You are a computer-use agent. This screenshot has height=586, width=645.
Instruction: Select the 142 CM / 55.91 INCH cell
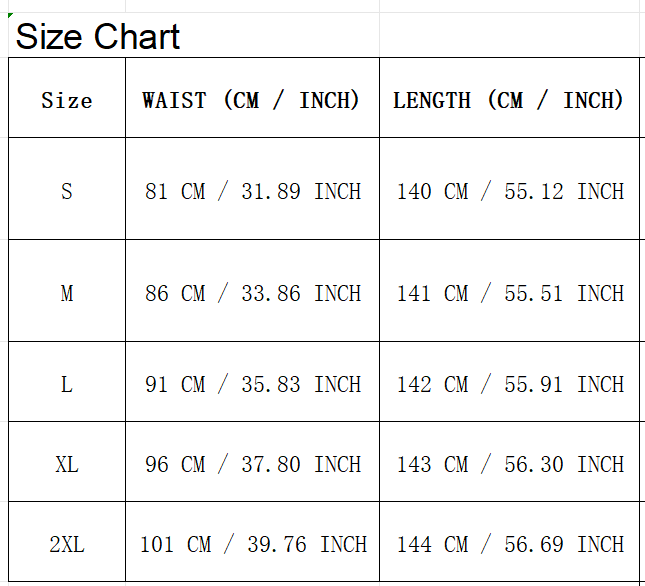click(x=509, y=382)
